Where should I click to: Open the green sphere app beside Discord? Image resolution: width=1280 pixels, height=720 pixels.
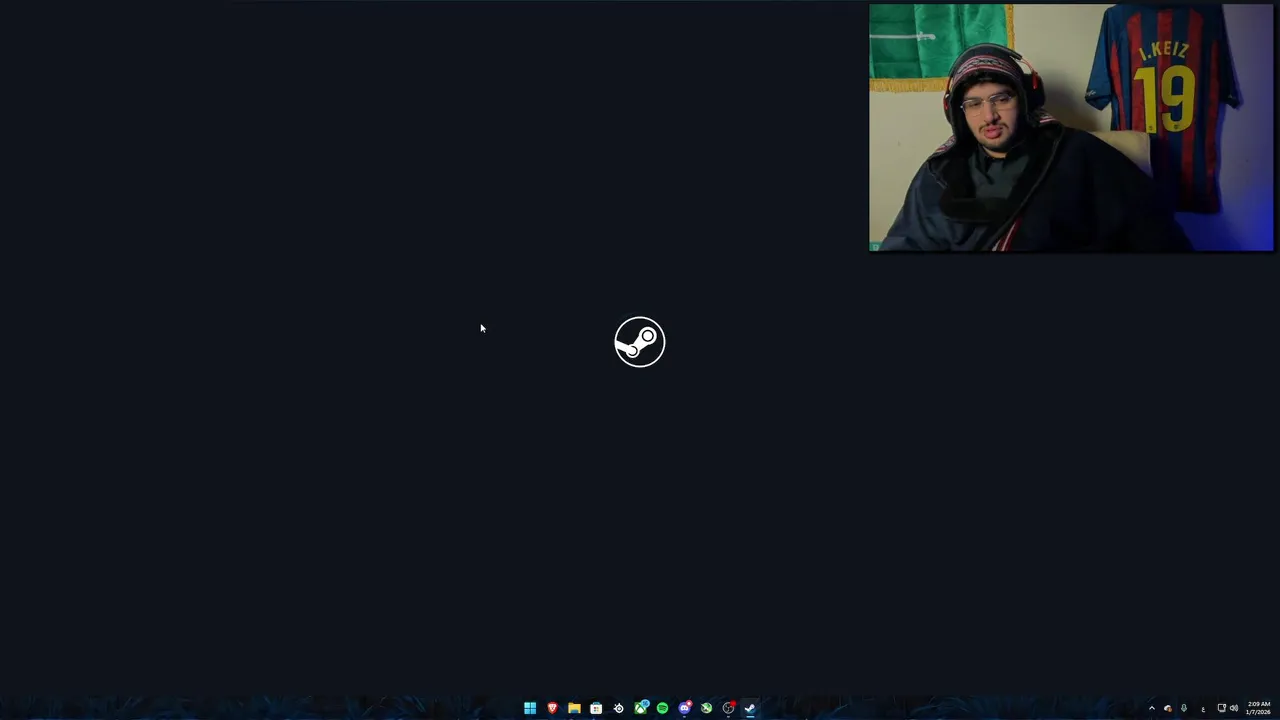706,708
